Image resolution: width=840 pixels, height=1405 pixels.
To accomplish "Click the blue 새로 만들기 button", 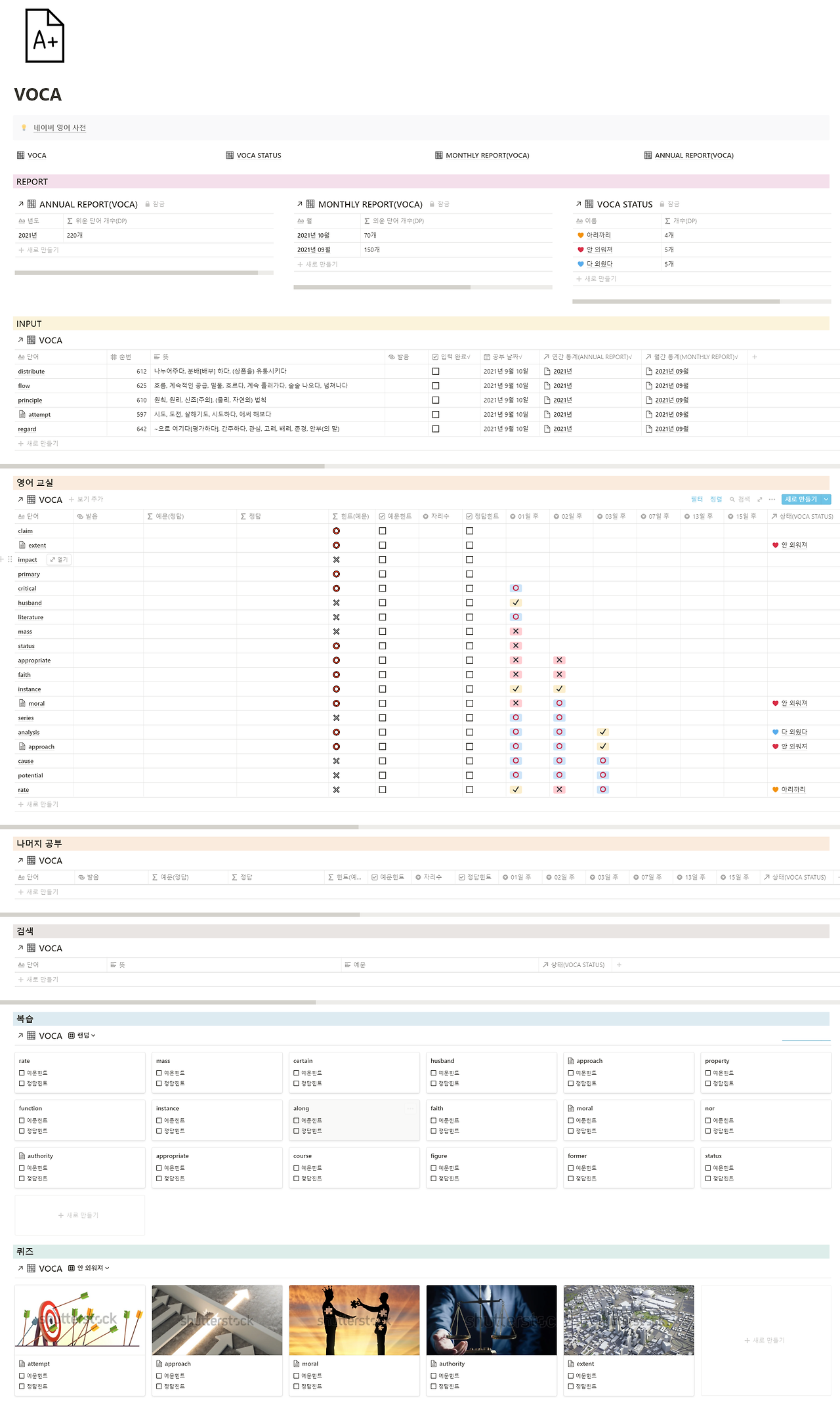I will click(x=801, y=500).
